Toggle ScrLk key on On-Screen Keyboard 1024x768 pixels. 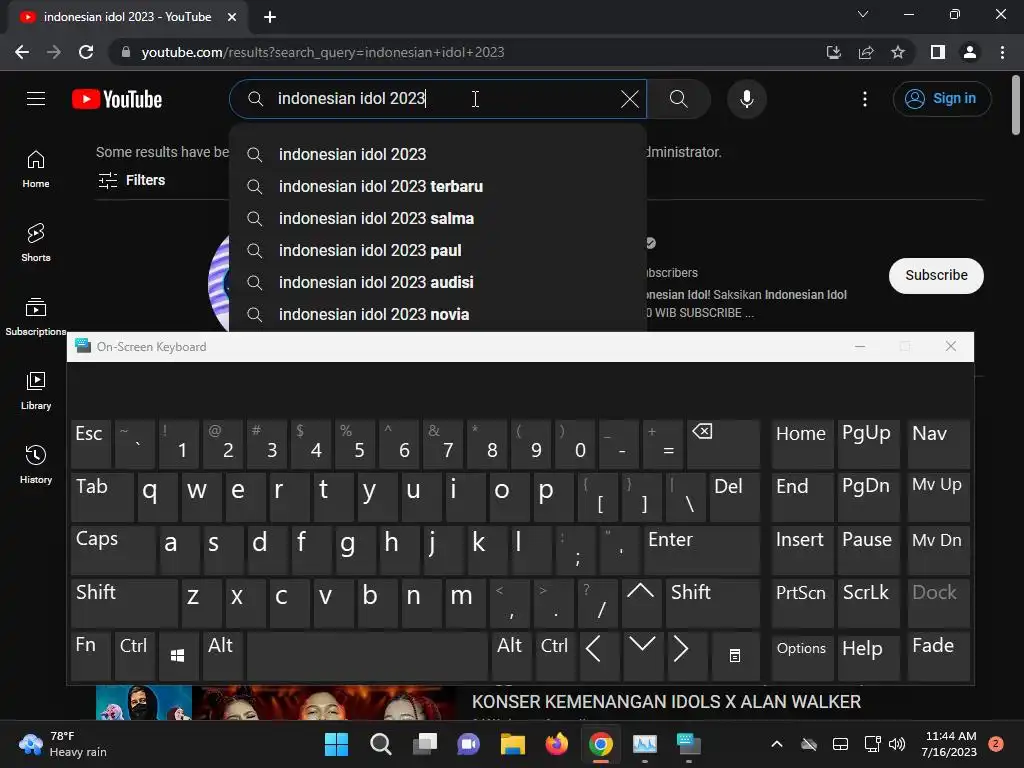coord(868,603)
